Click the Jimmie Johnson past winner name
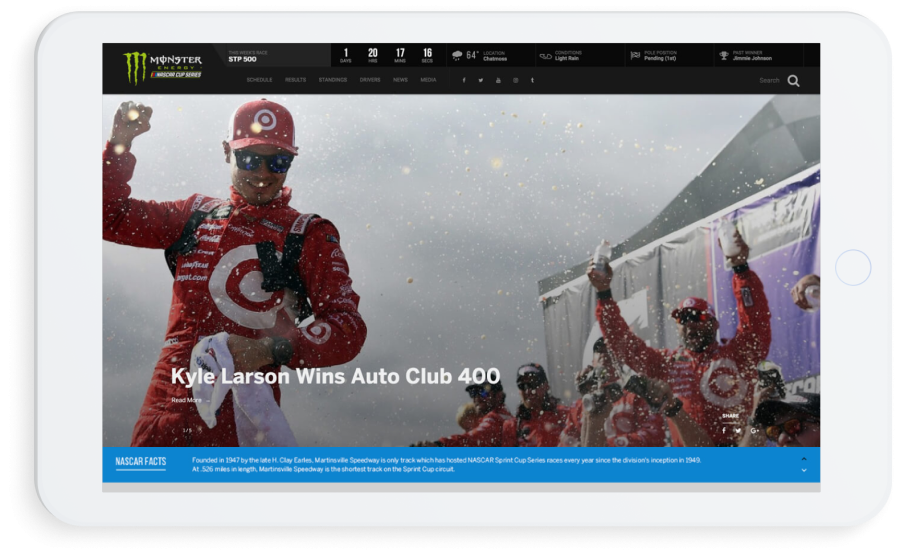The height and width of the screenshot is (558, 900). point(752,59)
